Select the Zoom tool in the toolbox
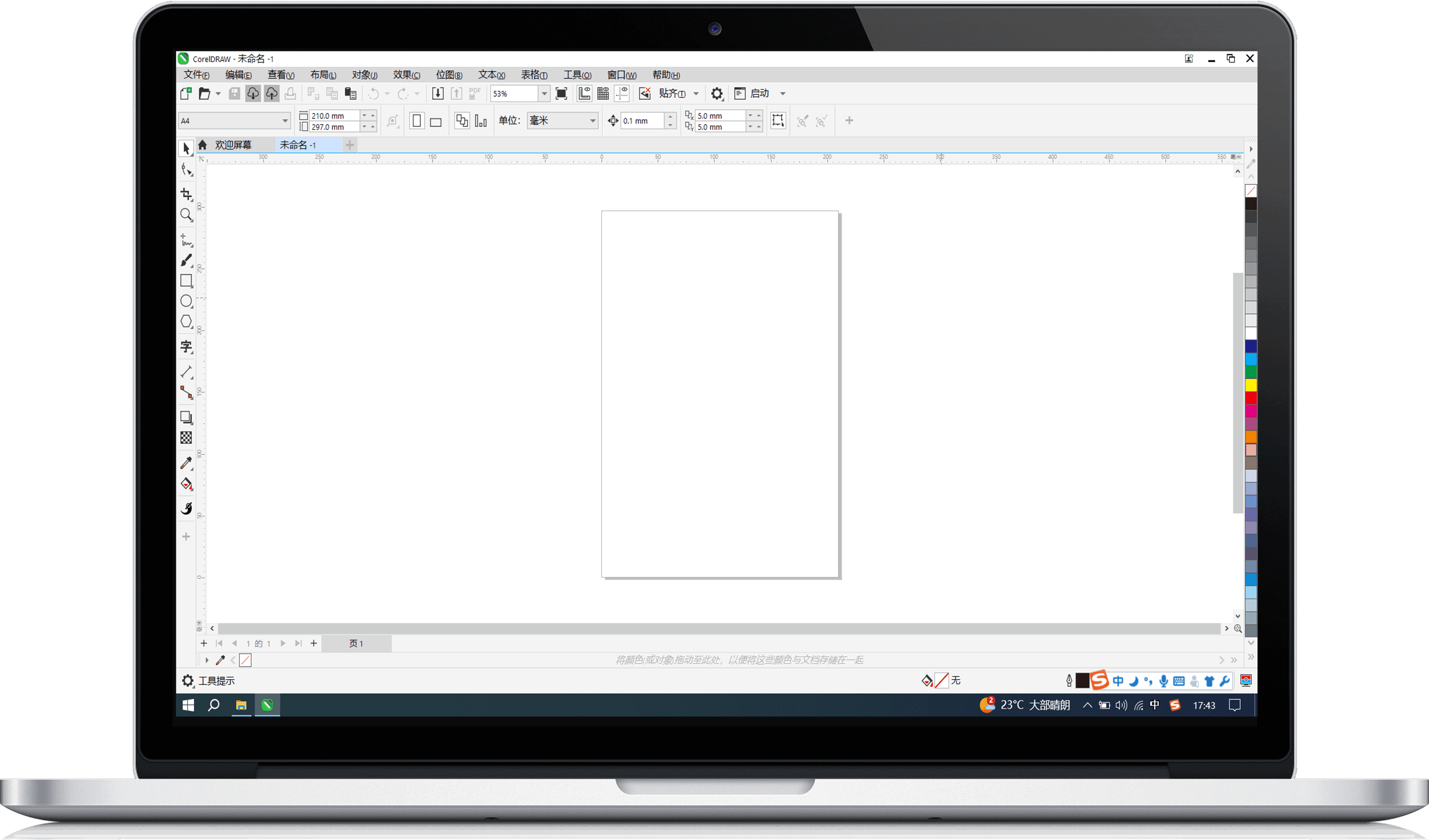Viewport: 1429px width, 840px height. (186, 215)
